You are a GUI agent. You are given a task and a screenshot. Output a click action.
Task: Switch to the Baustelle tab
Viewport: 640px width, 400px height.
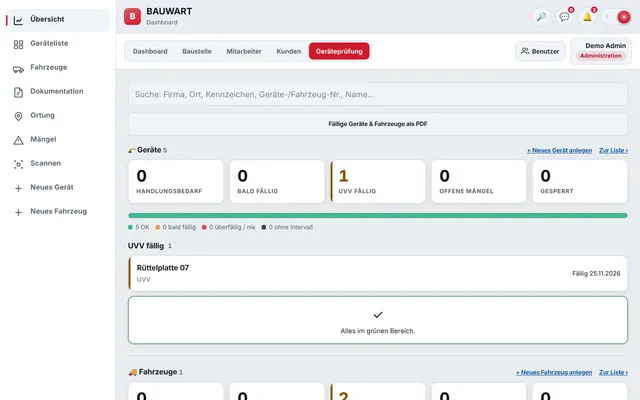point(197,51)
